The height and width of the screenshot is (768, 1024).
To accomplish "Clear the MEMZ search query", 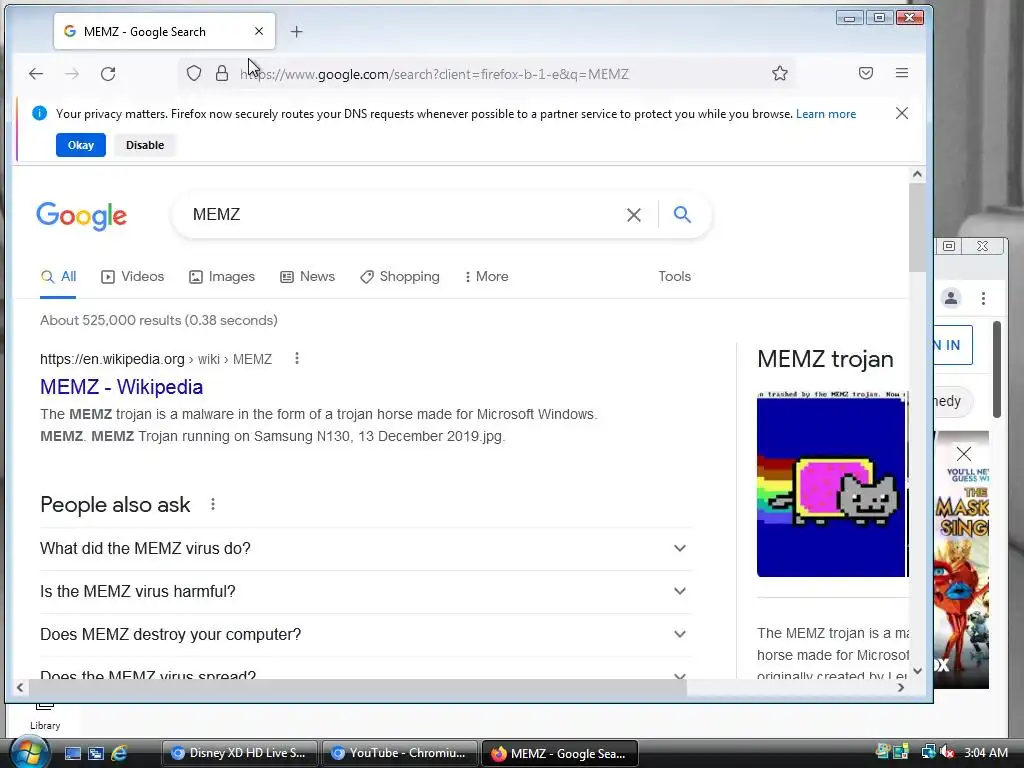I will click(x=633, y=215).
